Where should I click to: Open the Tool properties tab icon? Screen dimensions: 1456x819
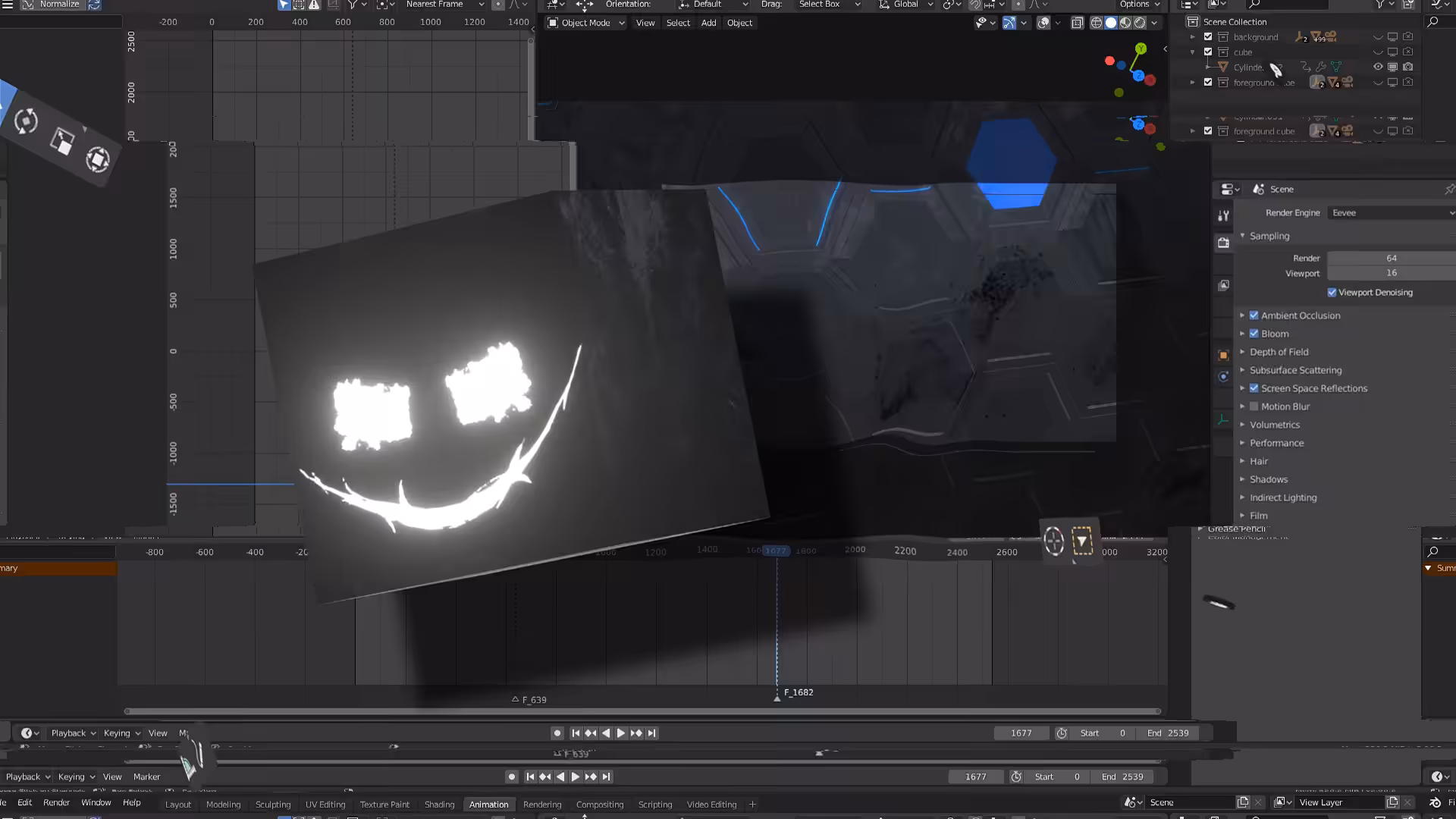click(1223, 216)
